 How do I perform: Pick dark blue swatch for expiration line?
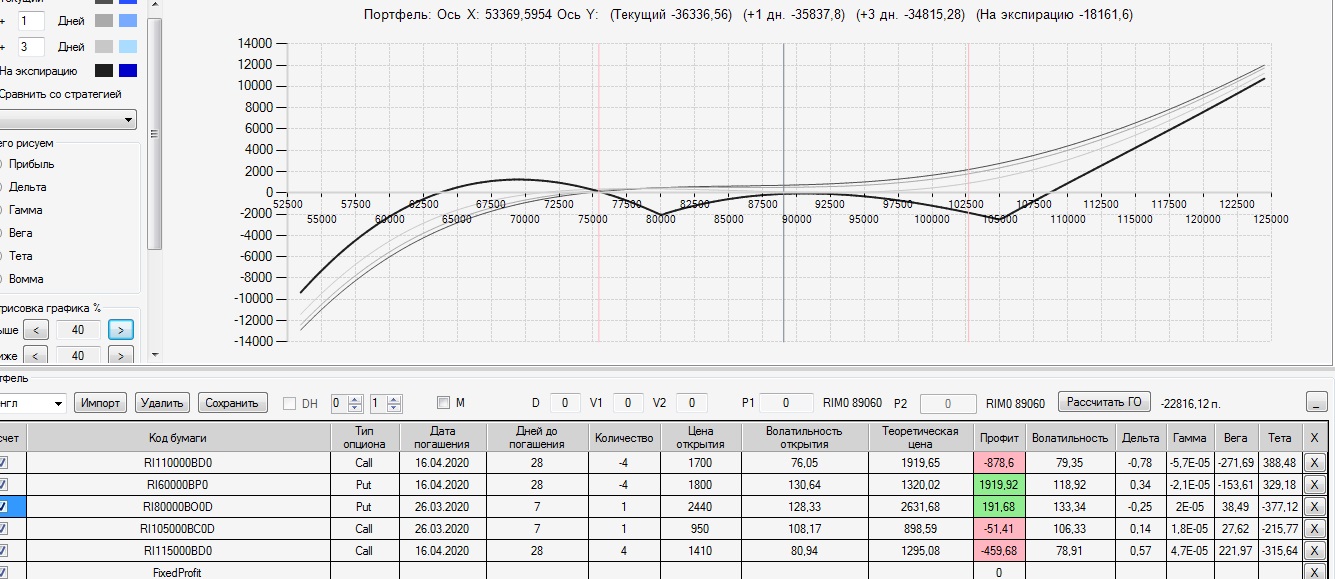[x=128, y=71]
